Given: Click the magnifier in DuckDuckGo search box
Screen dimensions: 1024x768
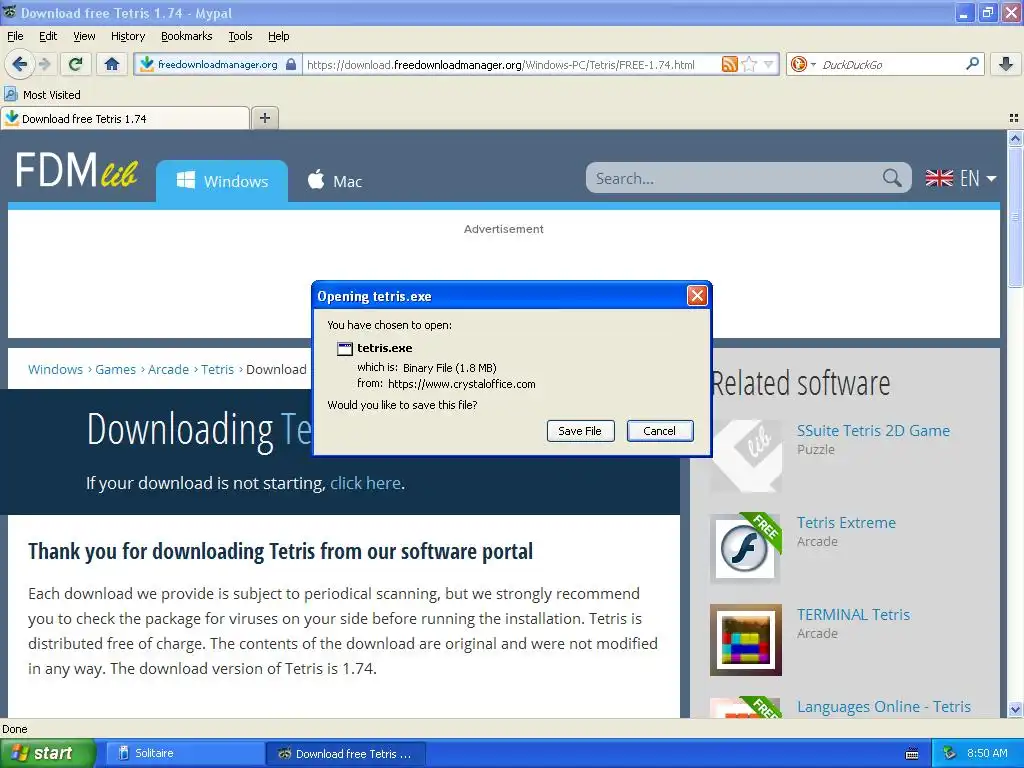Looking at the screenshot, I should pyautogui.click(x=972, y=64).
